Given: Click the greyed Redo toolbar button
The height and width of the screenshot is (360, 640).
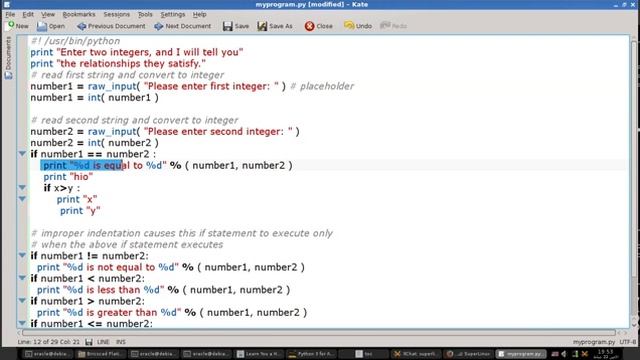Looking at the screenshot, I should 393,26.
